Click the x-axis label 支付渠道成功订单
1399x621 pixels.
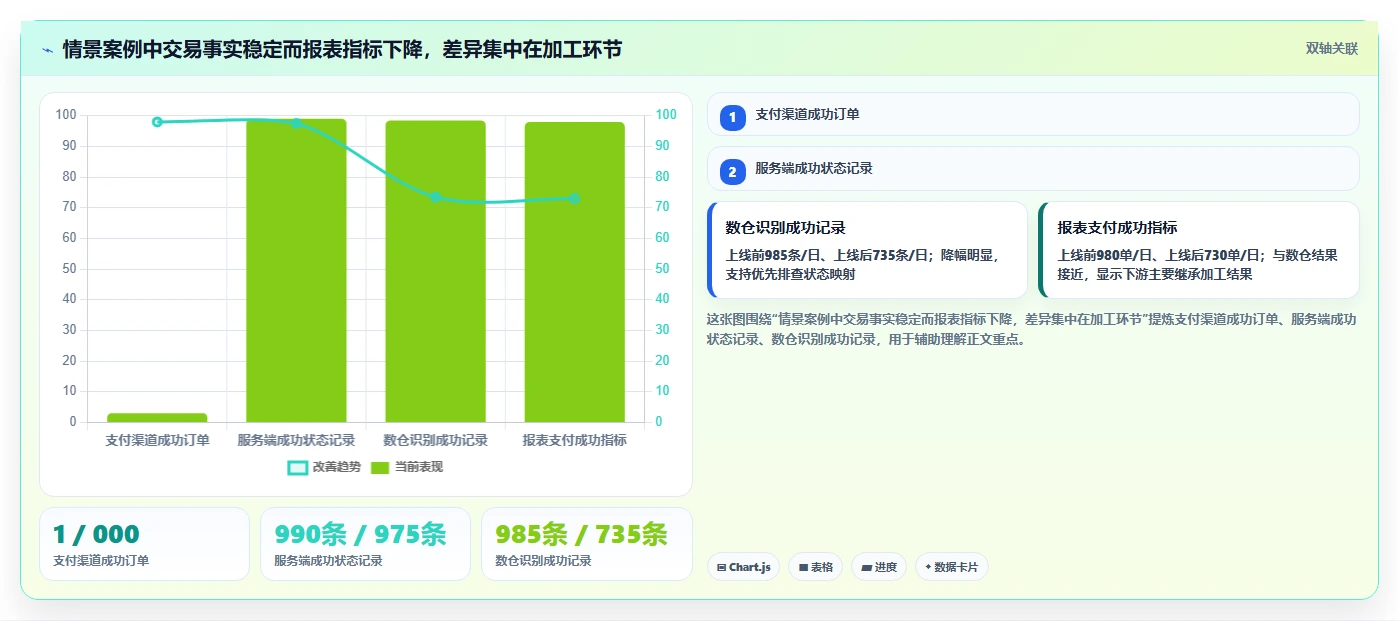[157, 440]
